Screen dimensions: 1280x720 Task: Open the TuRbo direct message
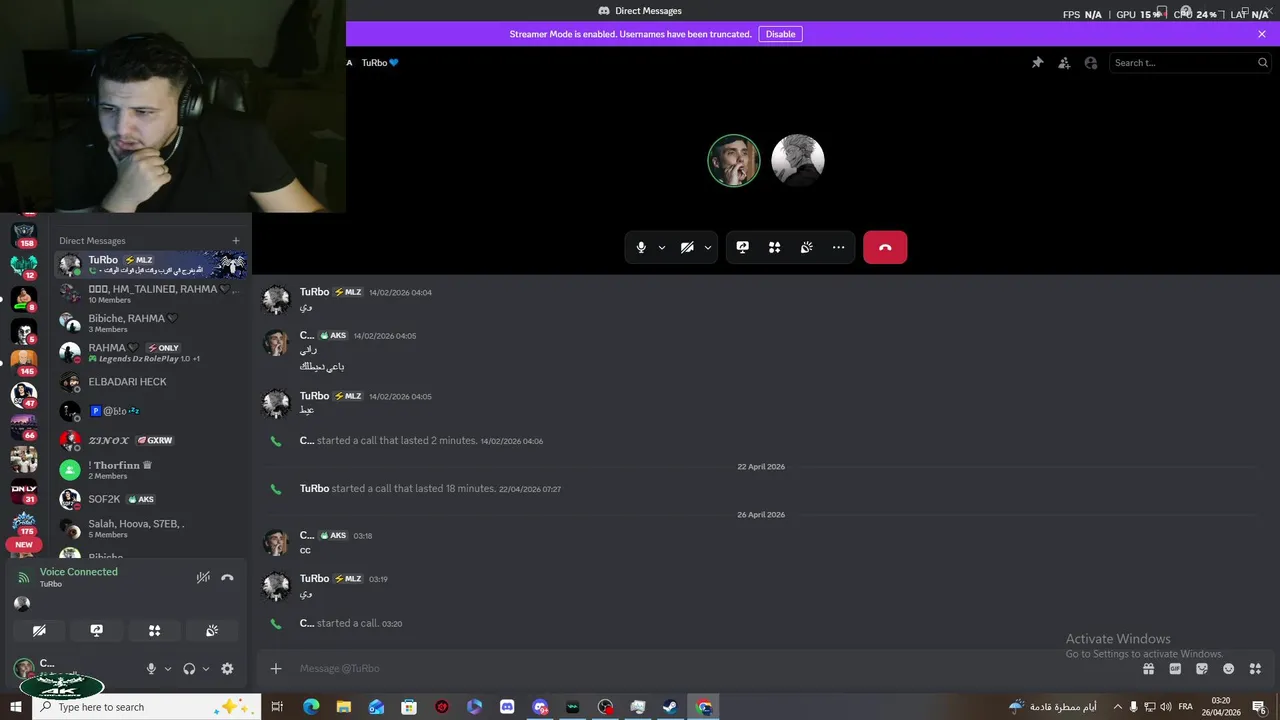click(x=151, y=265)
